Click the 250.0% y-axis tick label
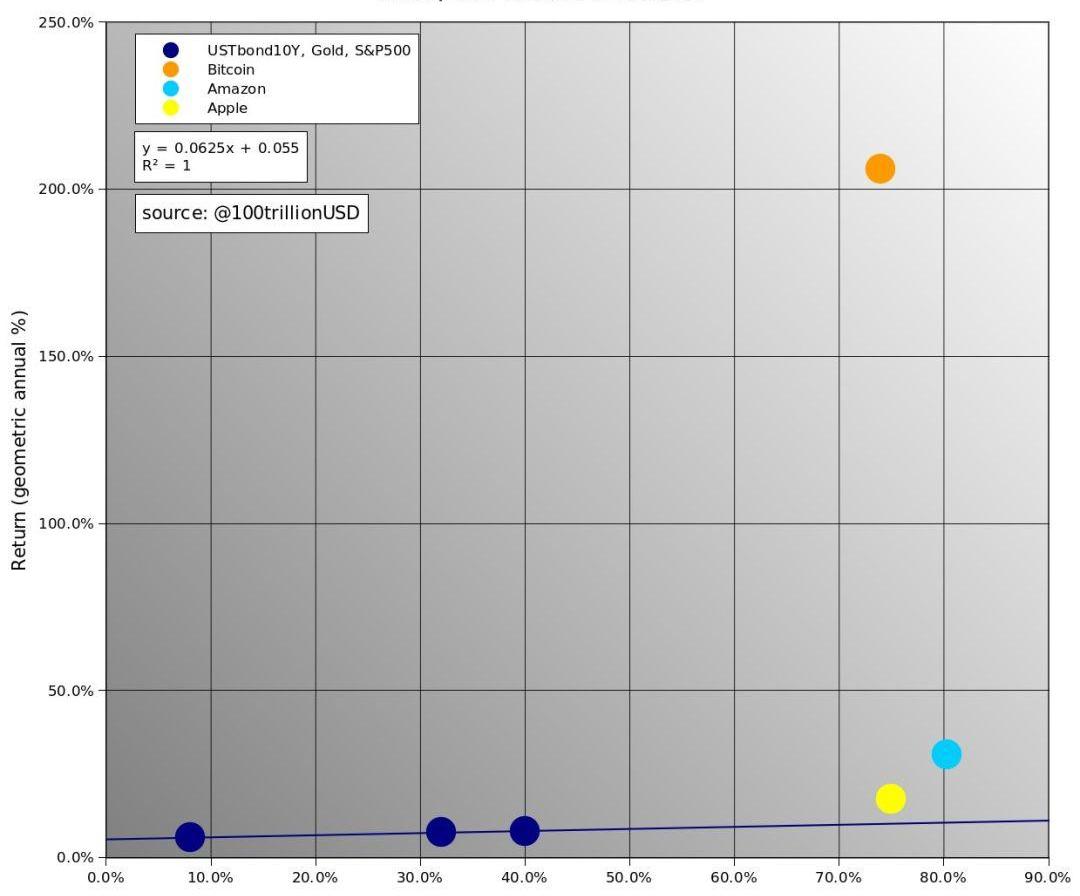The image size is (1080, 896). (x=65, y=22)
